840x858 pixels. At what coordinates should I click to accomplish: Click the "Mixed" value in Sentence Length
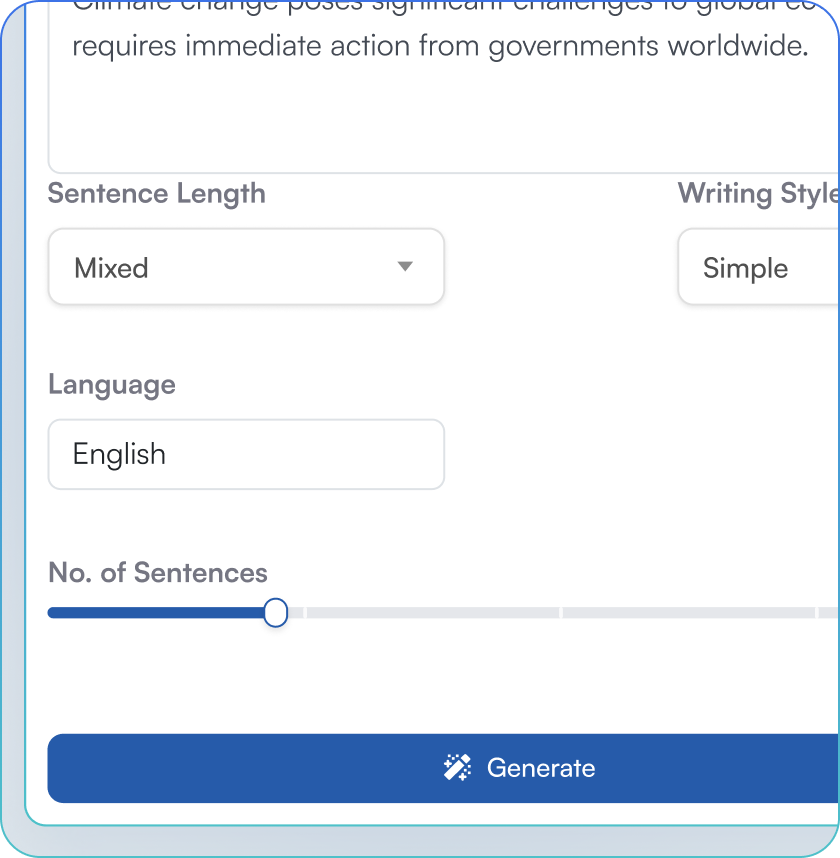111,268
